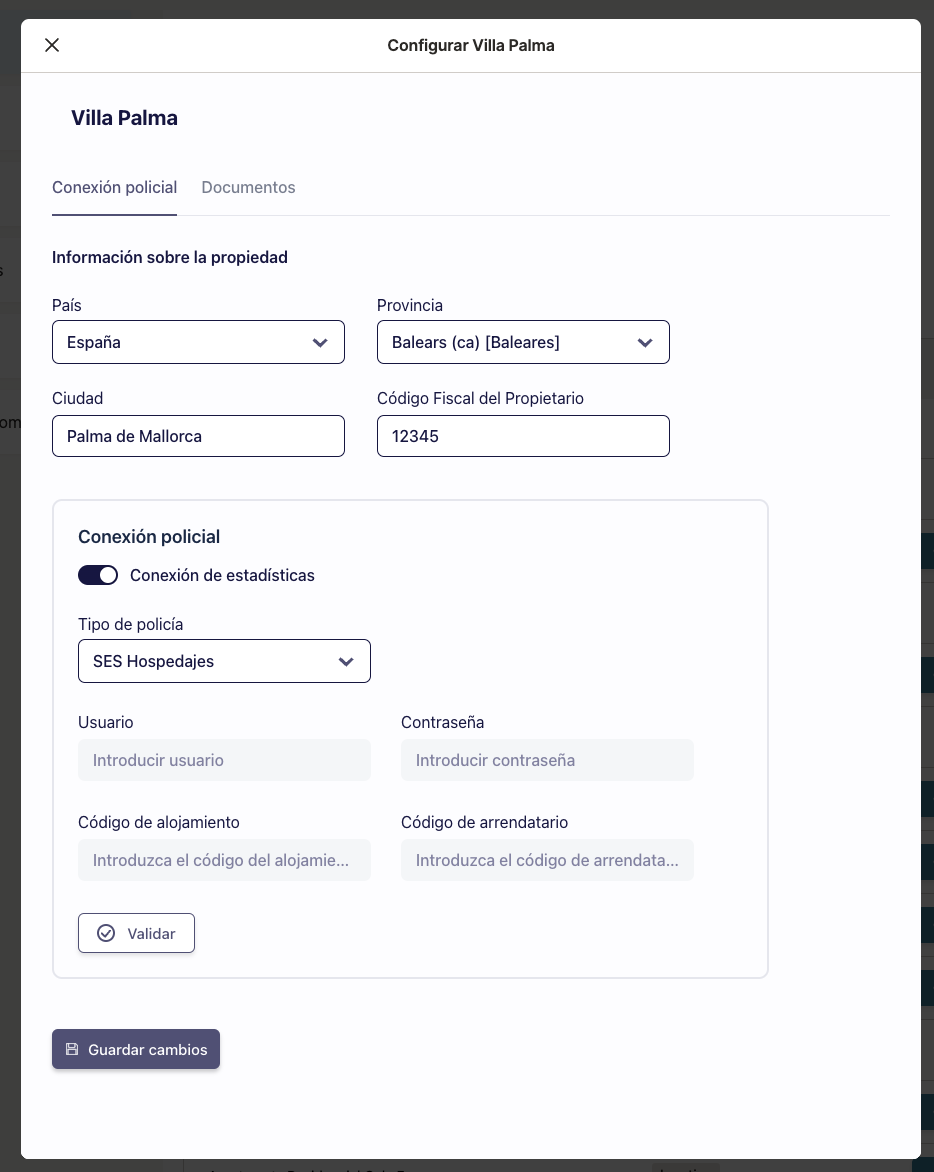934x1172 pixels.
Task: Open the Provincia dropdown showing Balears
Action: tap(523, 342)
